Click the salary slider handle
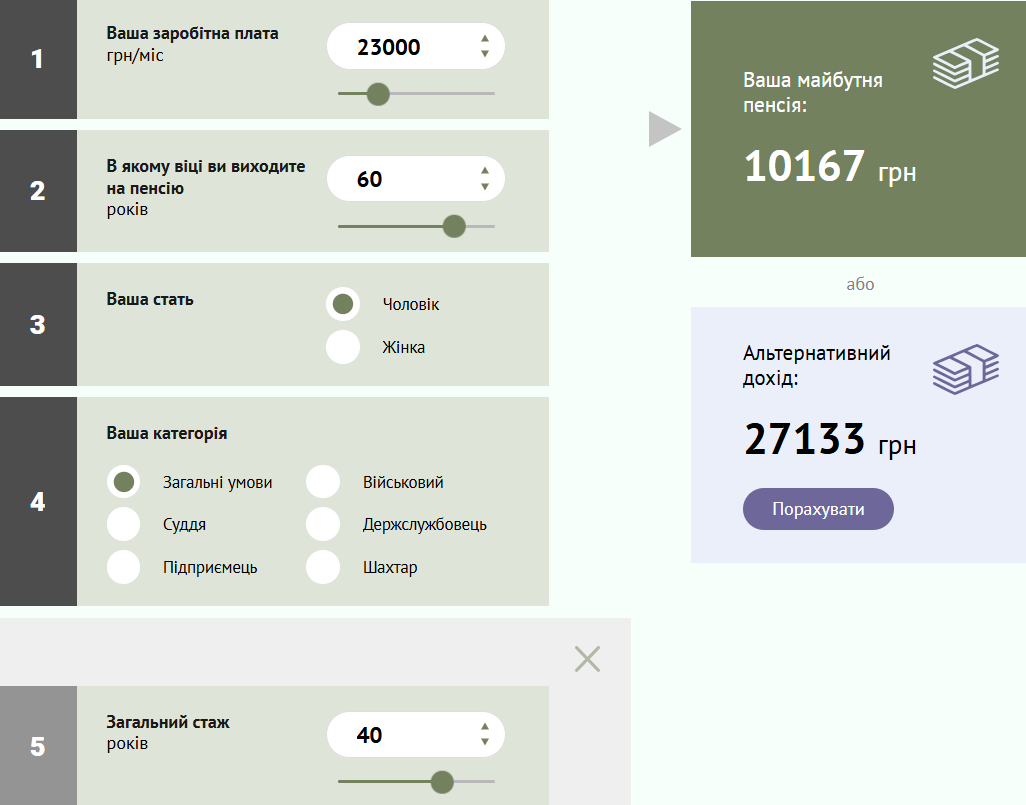The image size is (1026, 805). tap(377, 94)
